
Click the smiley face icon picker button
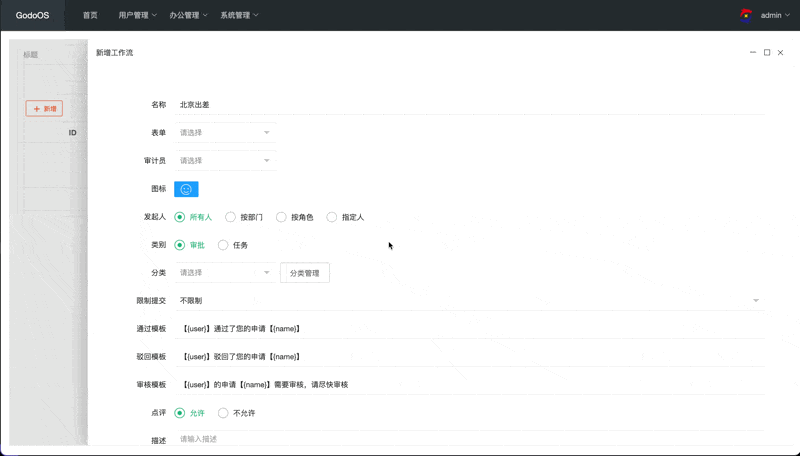[x=186, y=189]
